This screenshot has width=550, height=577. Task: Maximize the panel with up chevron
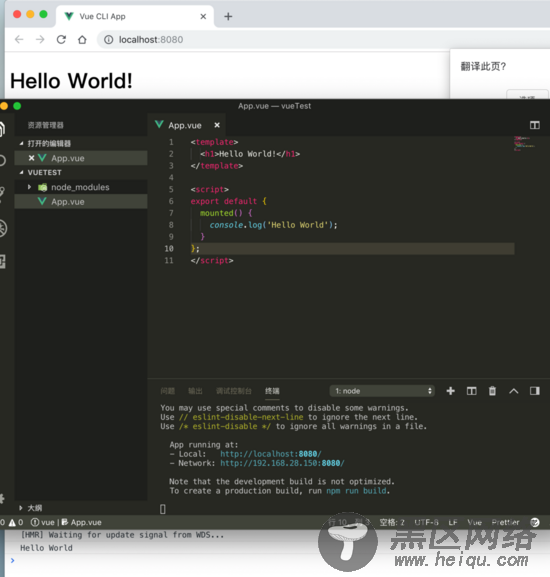point(514,391)
